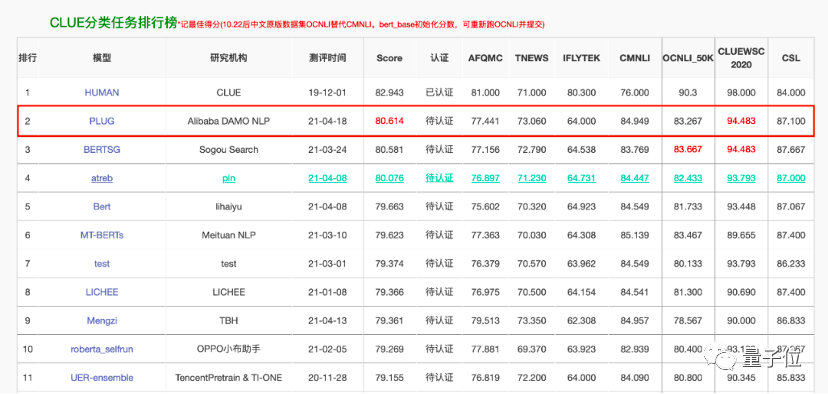
Task: Click the 排行 column header
Action: tap(27, 58)
